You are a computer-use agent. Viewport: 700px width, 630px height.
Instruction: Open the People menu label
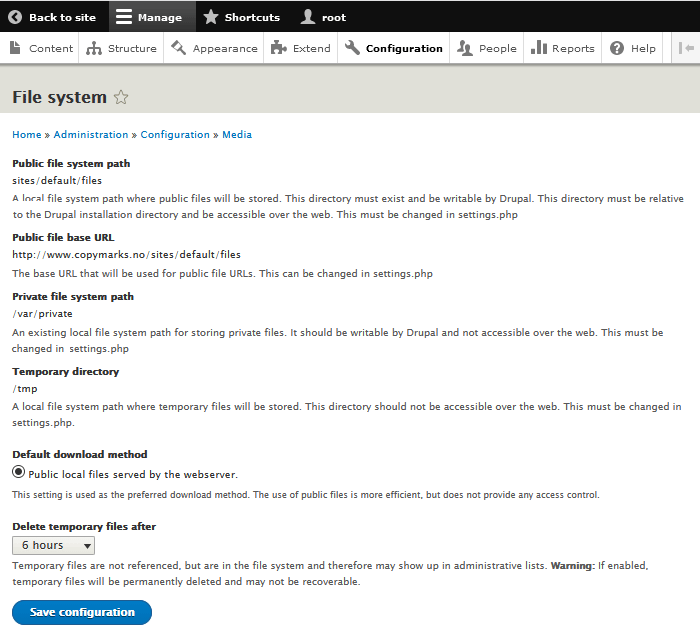tap(497, 48)
